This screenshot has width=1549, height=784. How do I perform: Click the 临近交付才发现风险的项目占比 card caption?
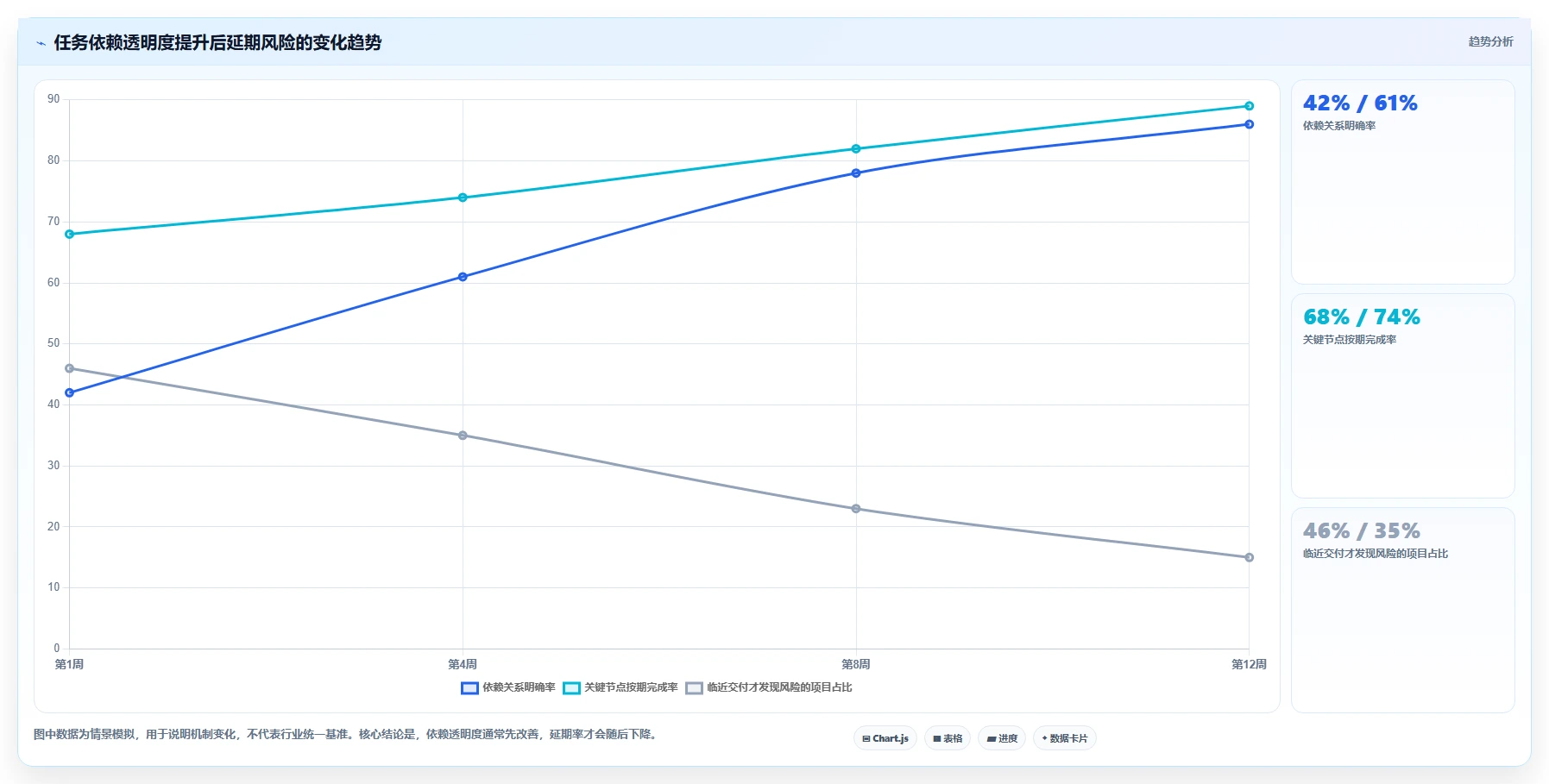coord(1376,554)
